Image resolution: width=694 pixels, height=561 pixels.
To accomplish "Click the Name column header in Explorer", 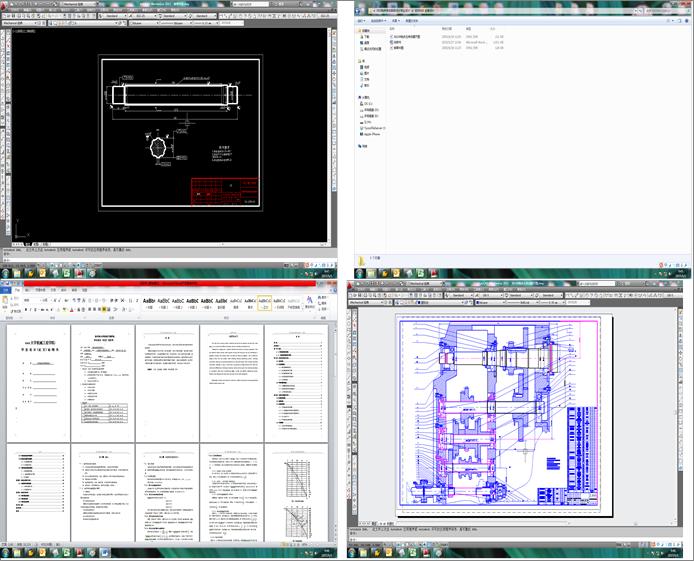I will (392, 29).
